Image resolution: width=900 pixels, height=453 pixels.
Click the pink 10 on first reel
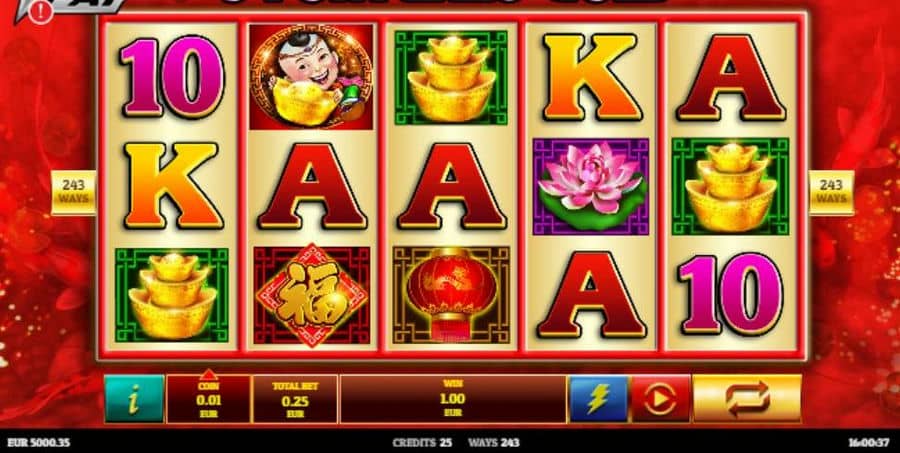172,76
